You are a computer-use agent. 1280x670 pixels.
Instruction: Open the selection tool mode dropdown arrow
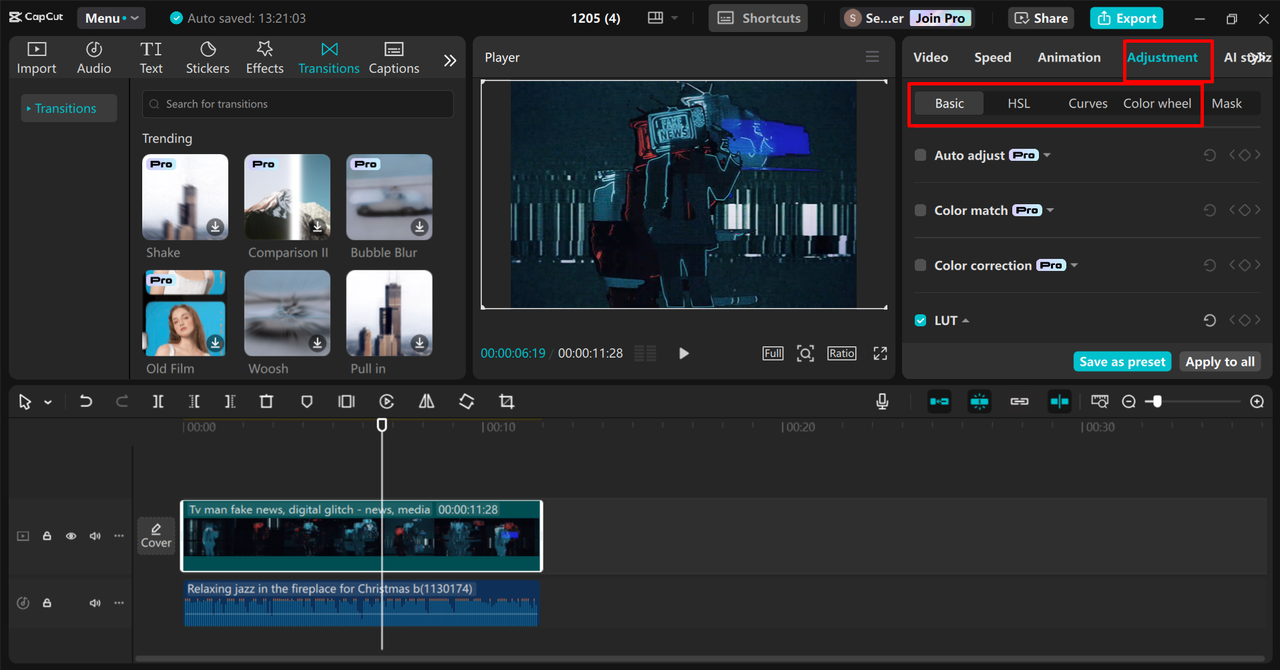(48, 402)
